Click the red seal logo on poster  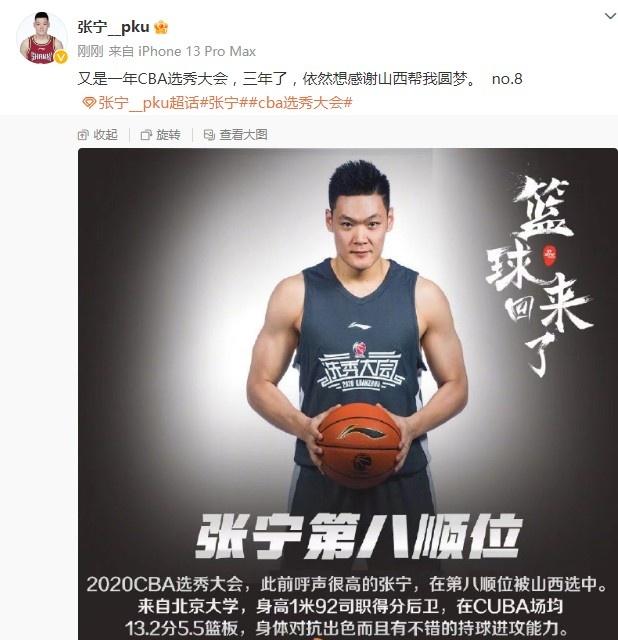click(550, 255)
